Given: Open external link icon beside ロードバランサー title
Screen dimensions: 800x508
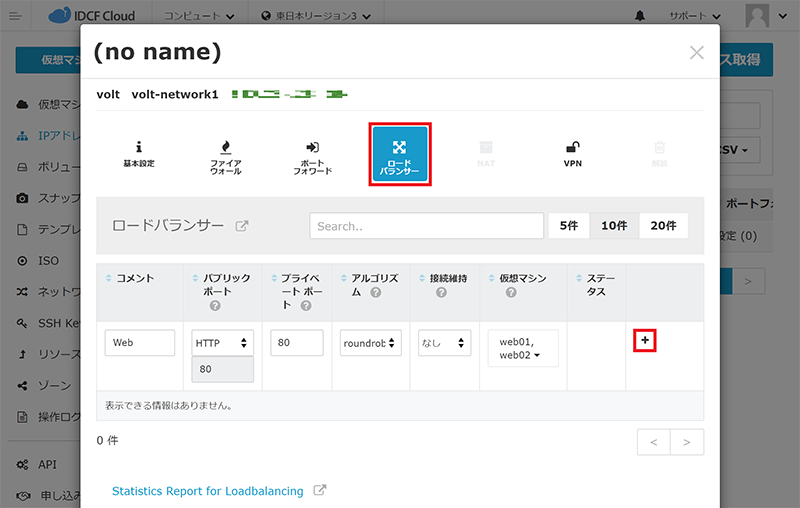Looking at the screenshot, I should tap(241, 226).
